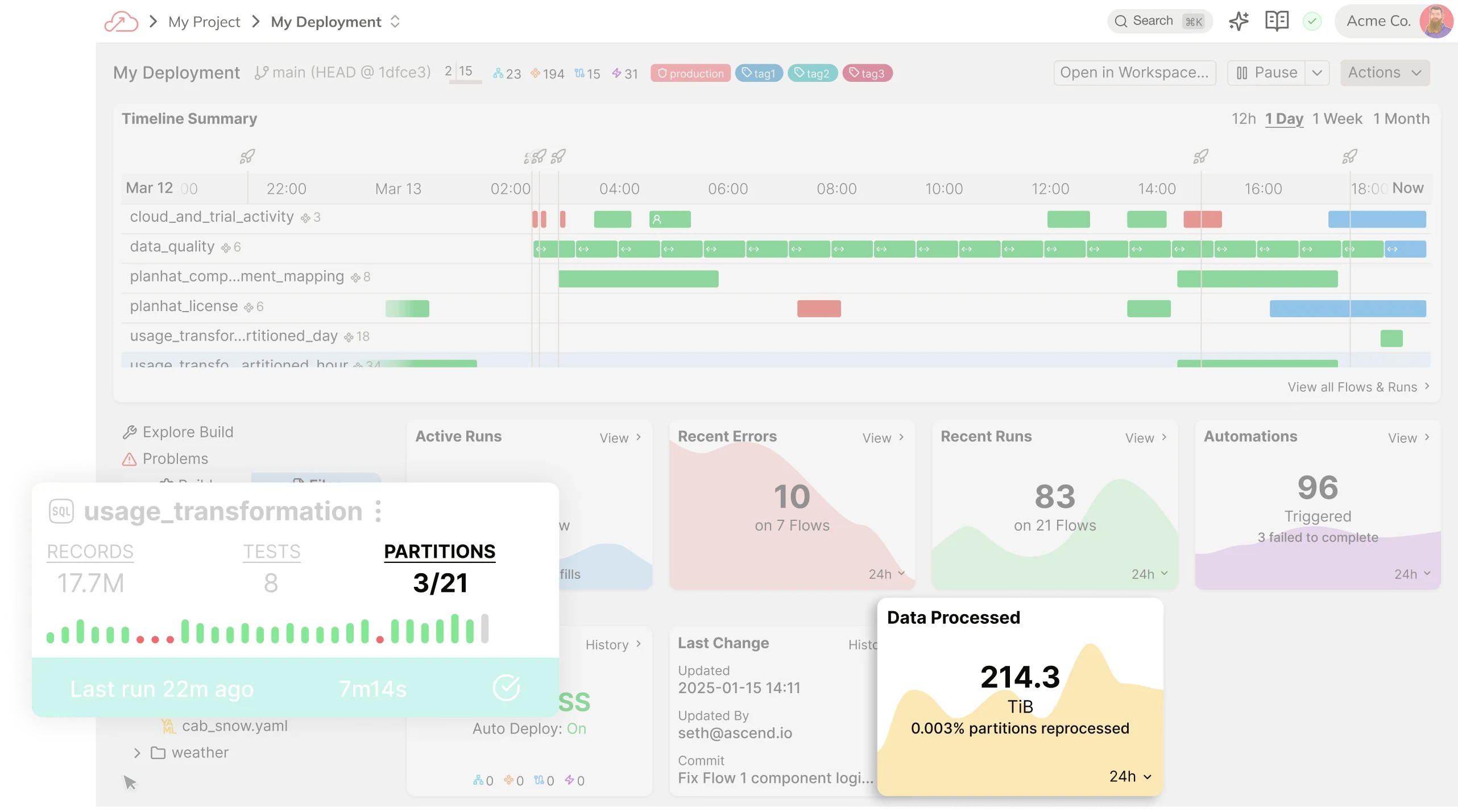Click the Problems warning icon
This screenshot has width=1458, height=812.
[x=130, y=459]
